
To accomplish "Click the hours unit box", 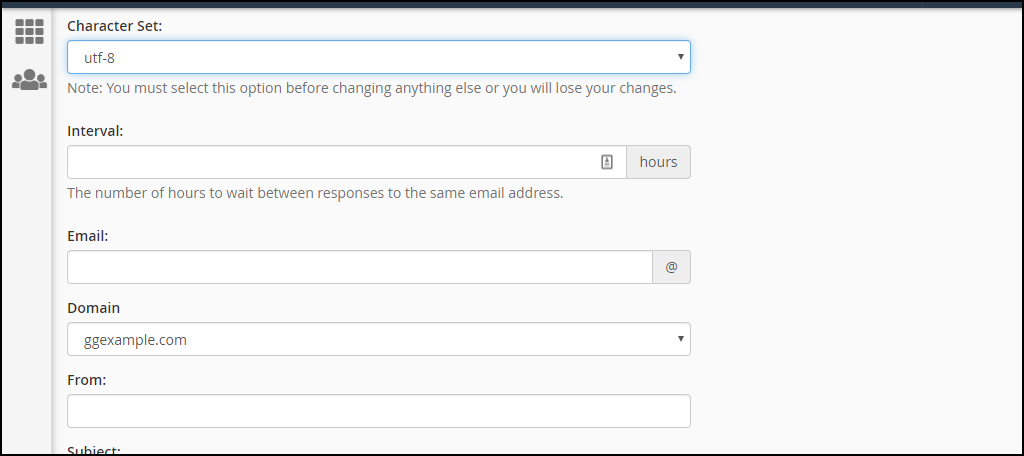I will pos(658,162).
